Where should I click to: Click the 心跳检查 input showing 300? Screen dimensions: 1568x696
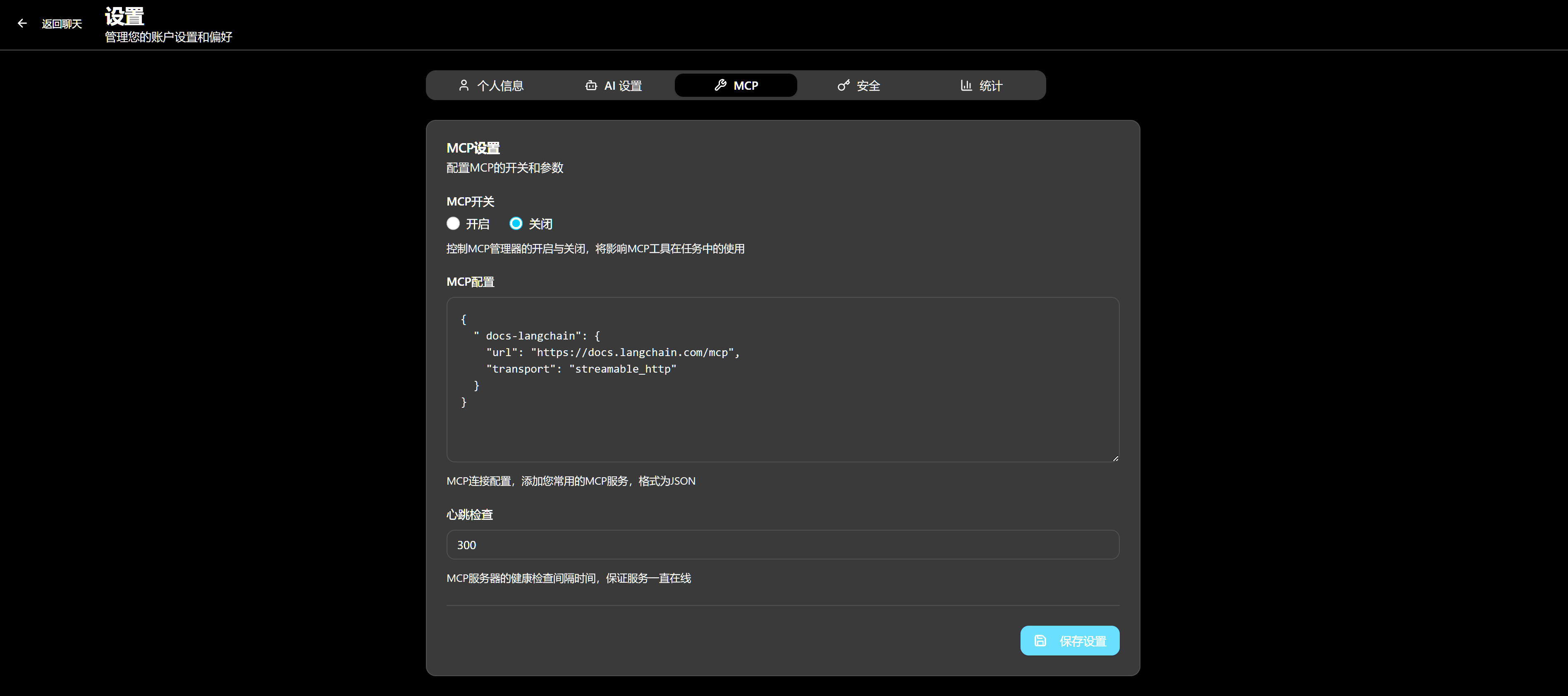(x=783, y=544)
